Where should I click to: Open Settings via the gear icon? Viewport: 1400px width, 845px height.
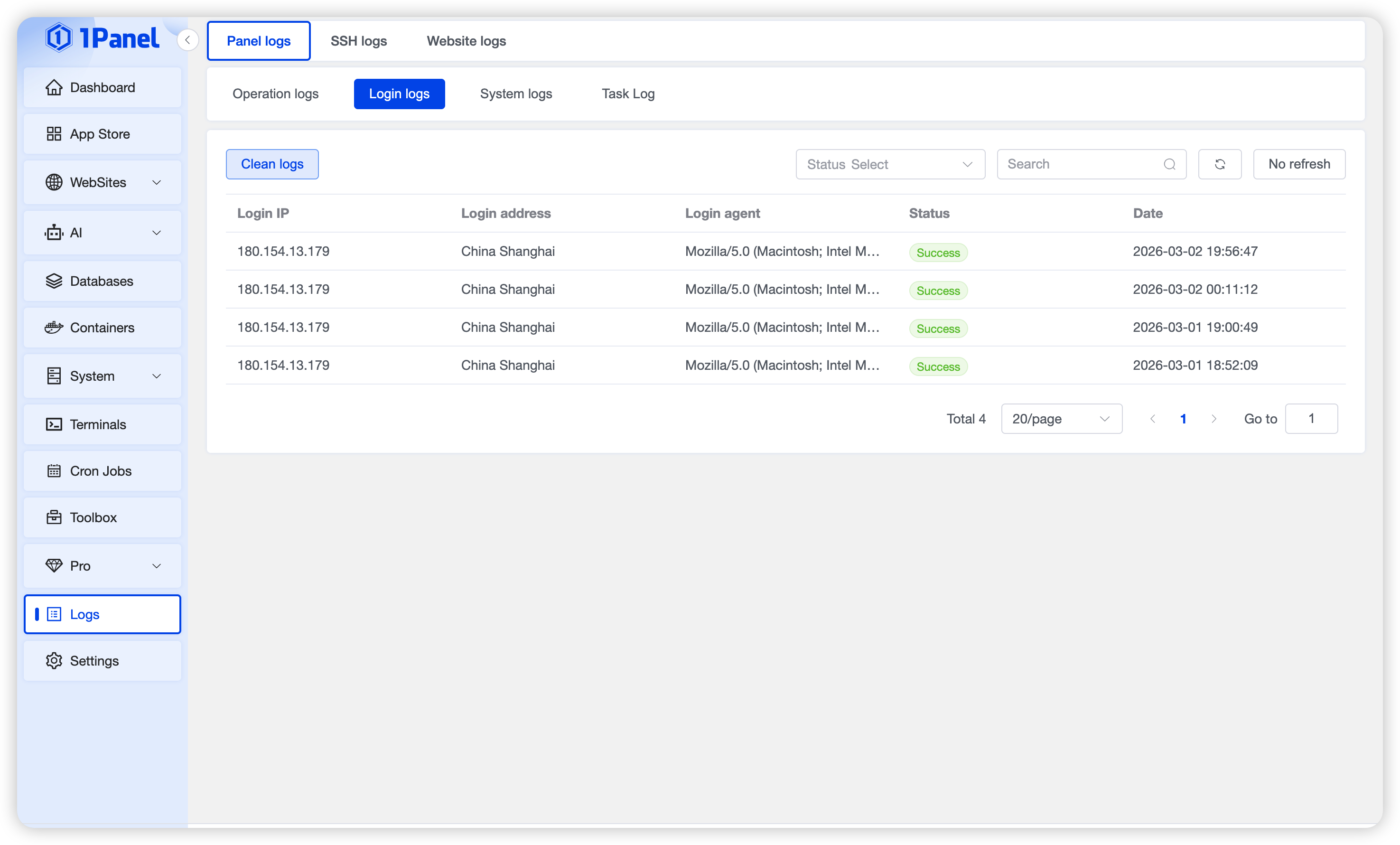point(54,661)
